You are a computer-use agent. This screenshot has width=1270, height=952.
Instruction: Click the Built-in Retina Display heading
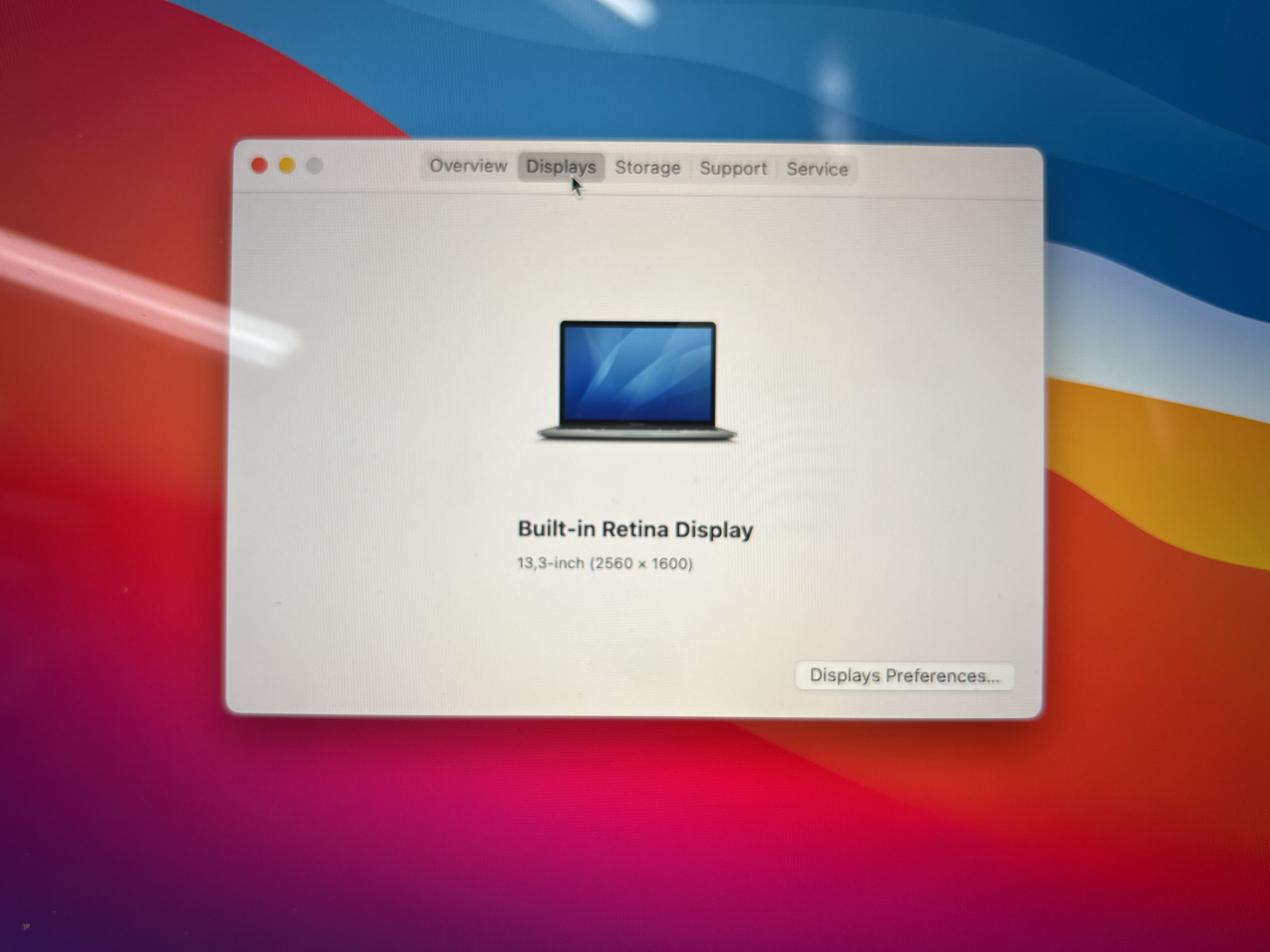[635, 529]
